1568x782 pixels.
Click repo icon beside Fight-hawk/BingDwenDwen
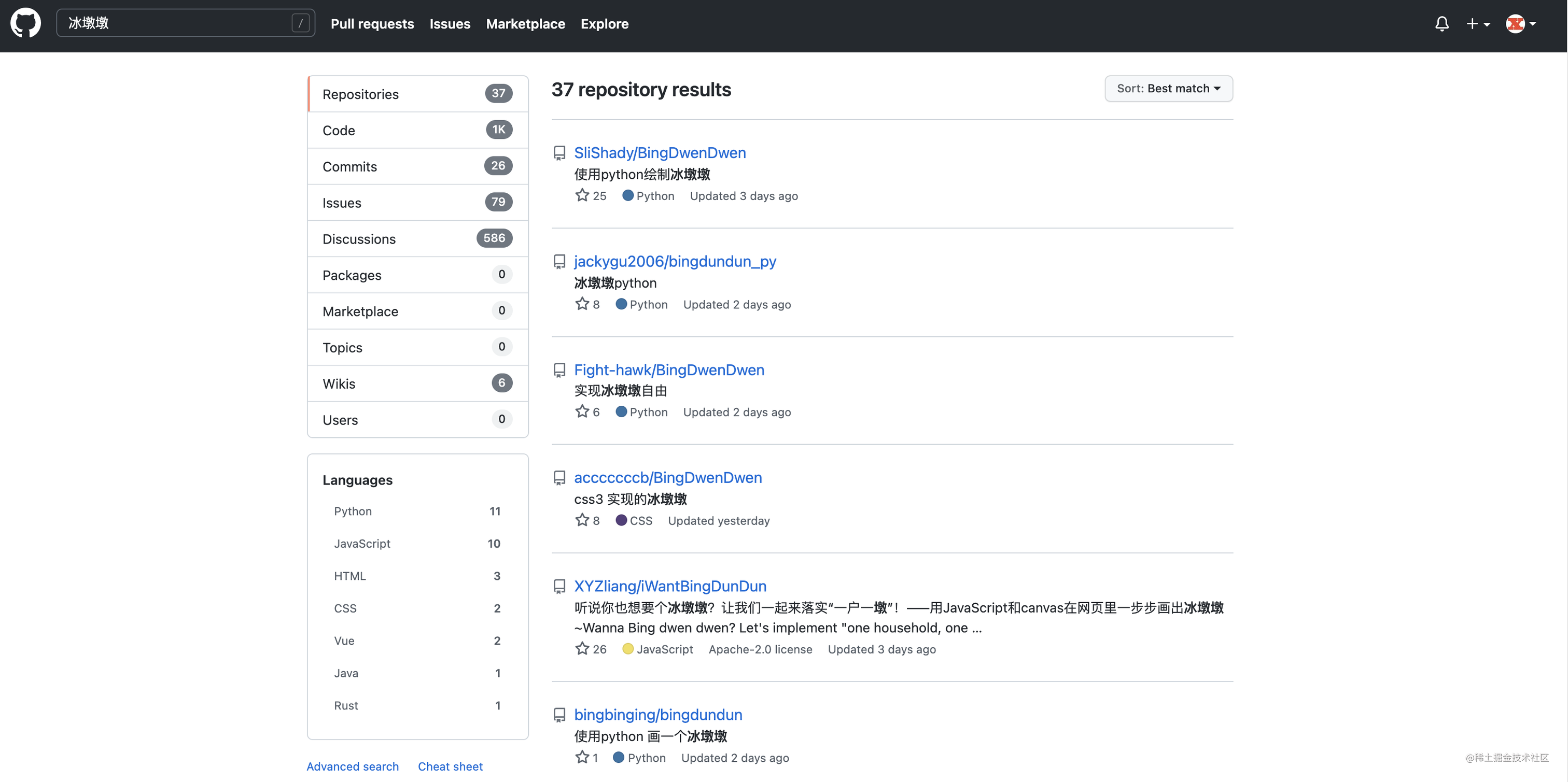[559, 370]
